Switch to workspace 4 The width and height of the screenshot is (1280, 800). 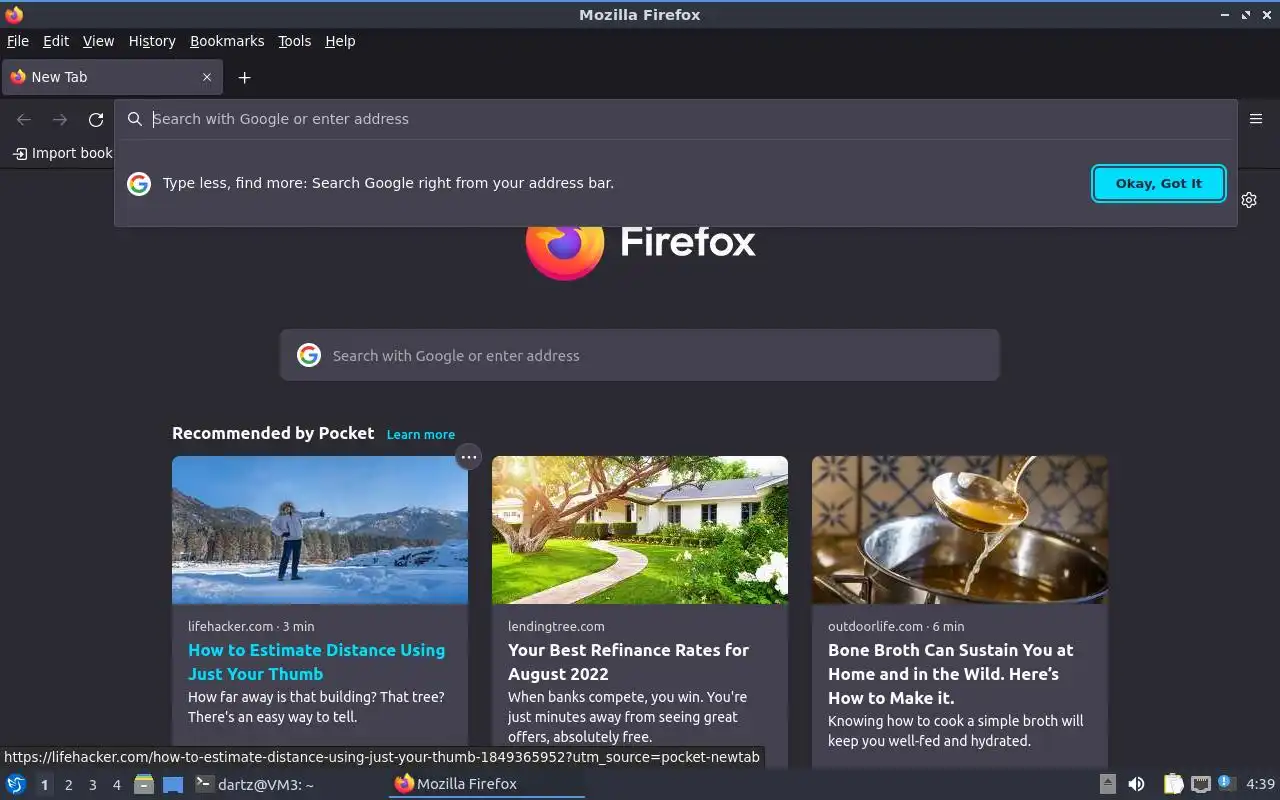116,785
